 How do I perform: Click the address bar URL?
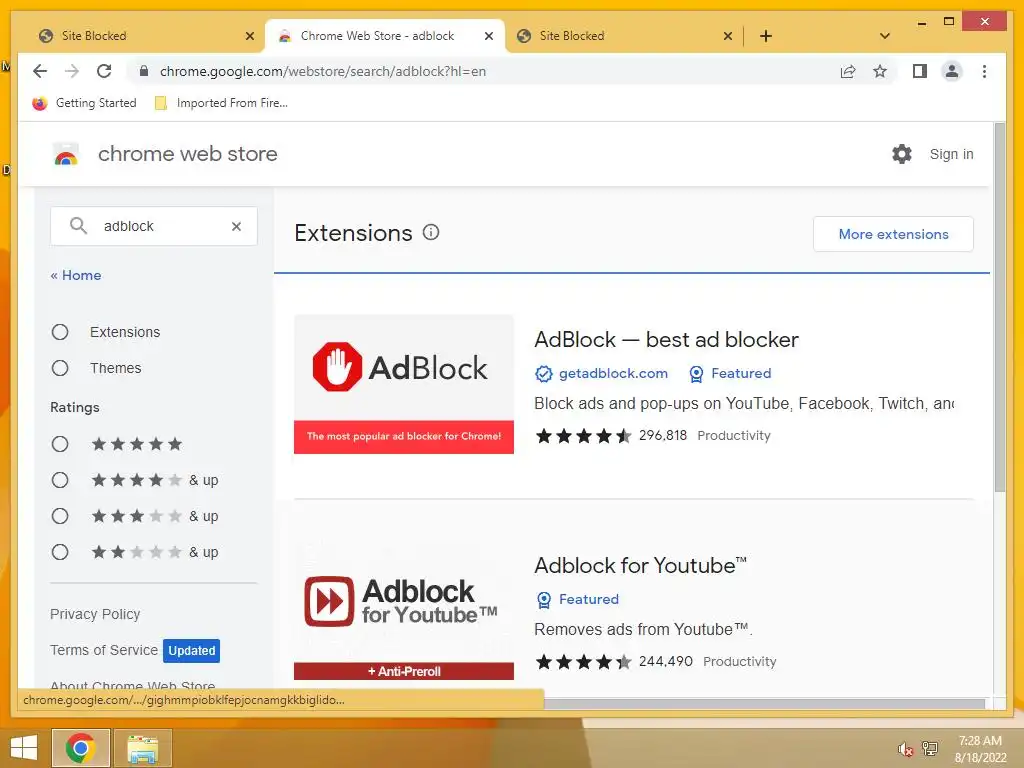[x=323, y=71]
